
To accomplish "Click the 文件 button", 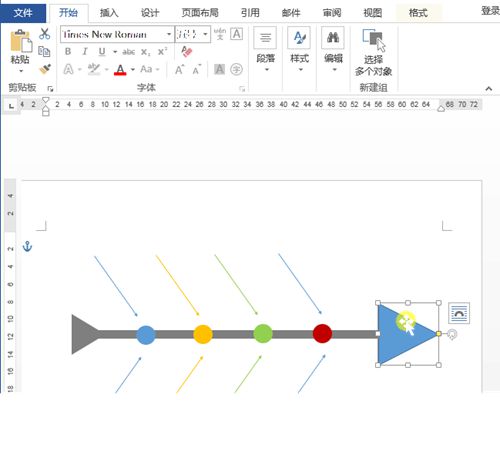I will coord(23,13).
